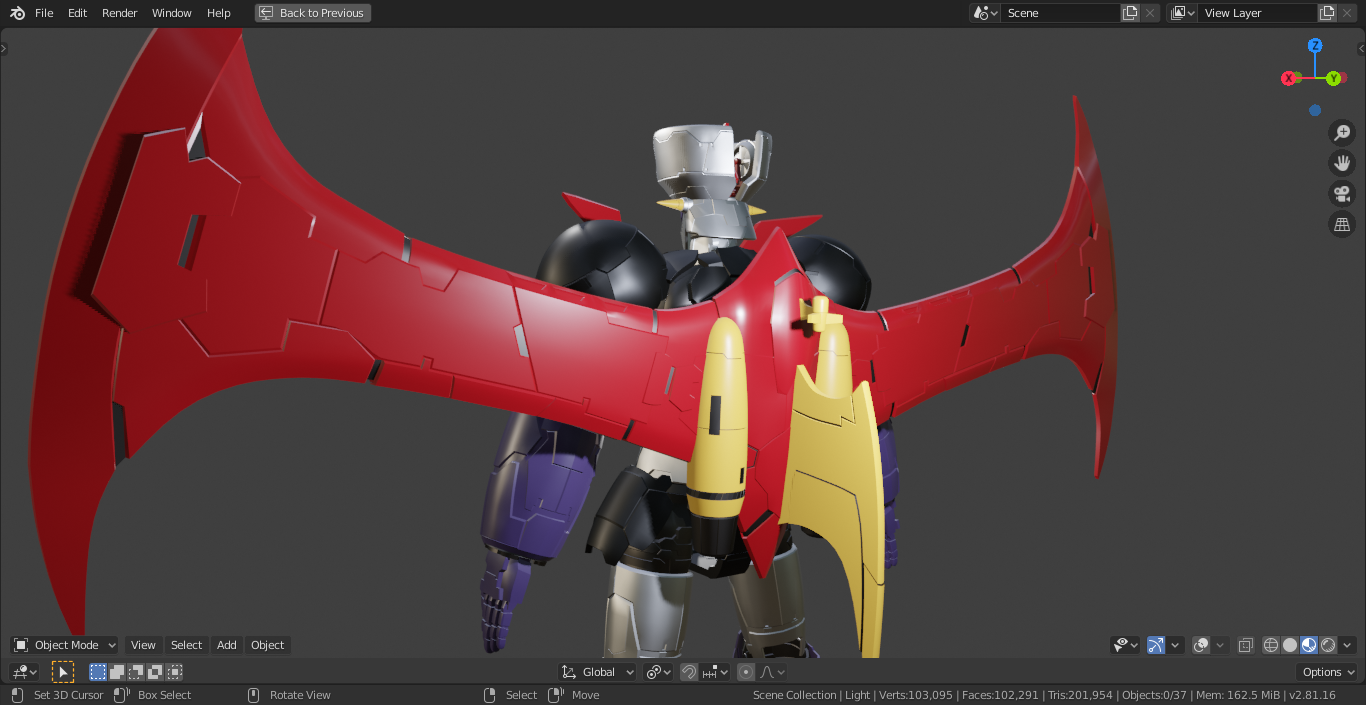Click the red X axis on the gizmo
This screenshot has width=1366, height=705.
[x=1289, y=78]
